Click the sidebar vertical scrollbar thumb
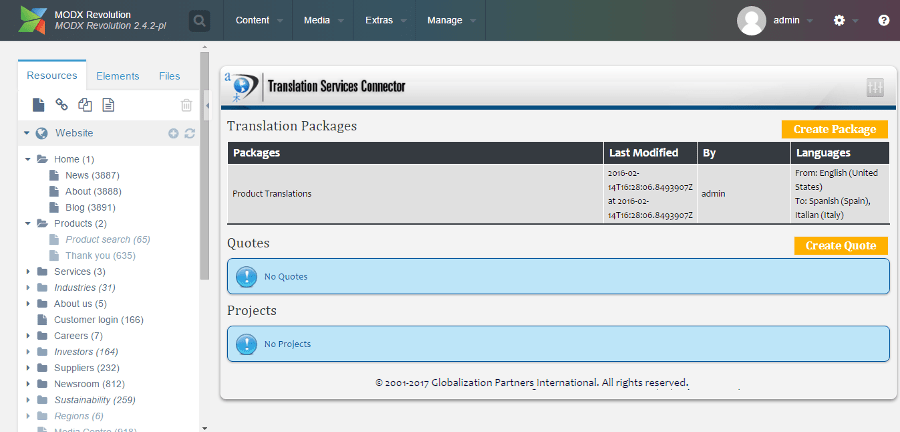The height and width of the screenshot is (432, 900). [204, 166]
